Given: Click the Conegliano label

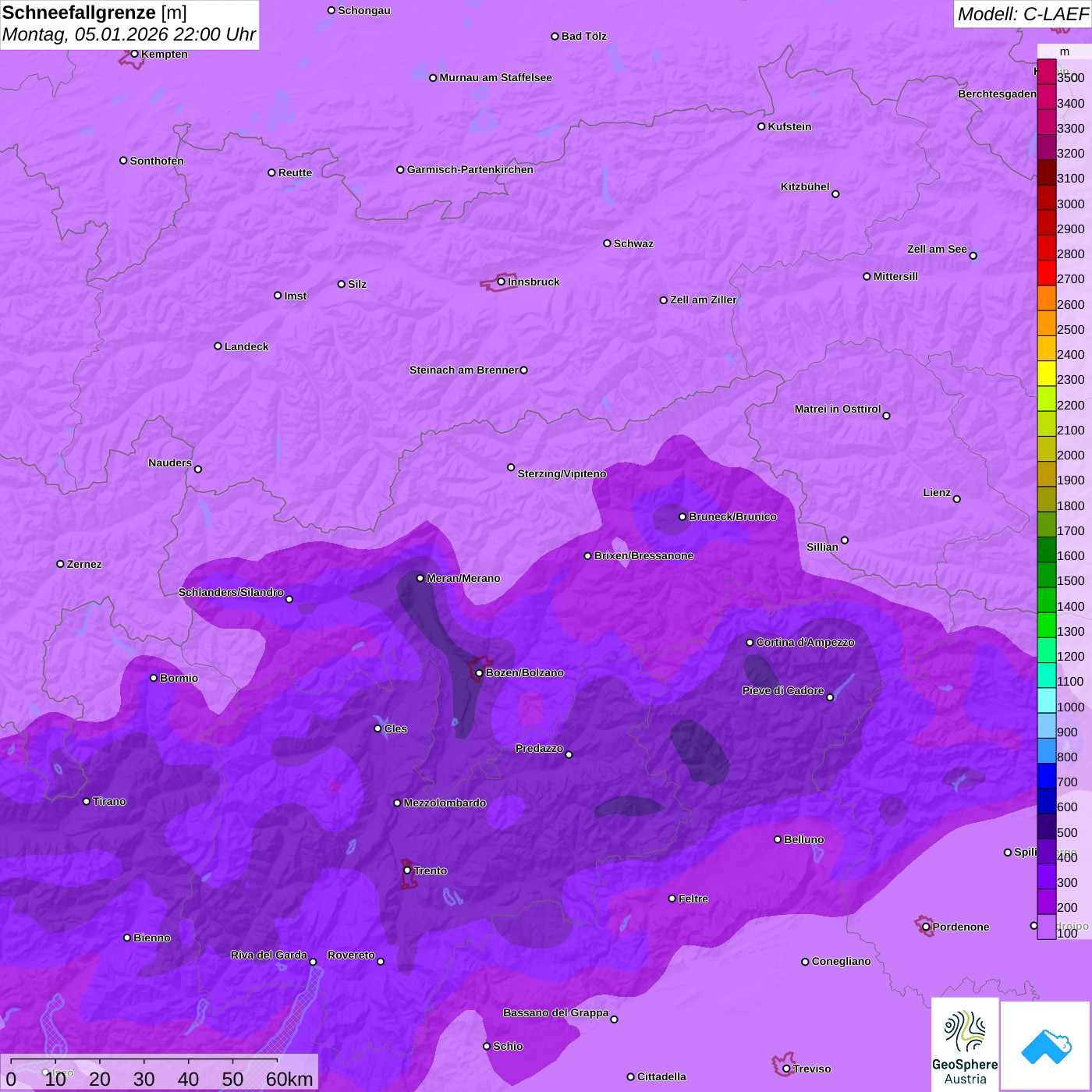Looking at the screenshot, I should click(x=841, y=961).
